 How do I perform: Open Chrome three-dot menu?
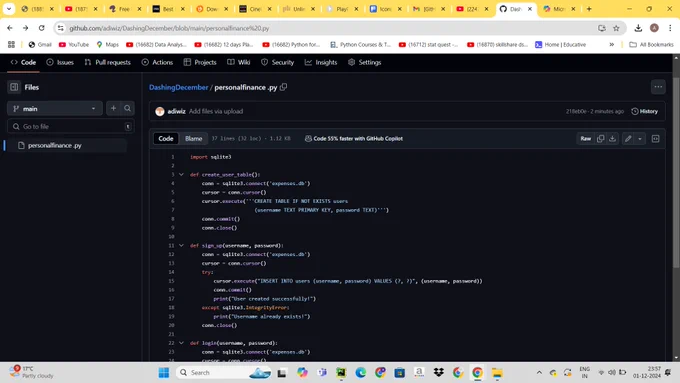(x=670, y=28)
